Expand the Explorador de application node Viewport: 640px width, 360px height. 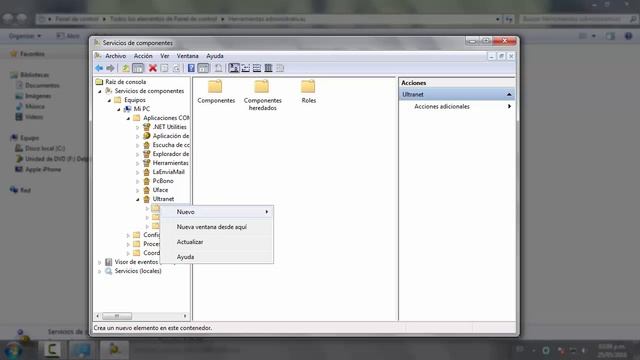[x=138, y=154]
